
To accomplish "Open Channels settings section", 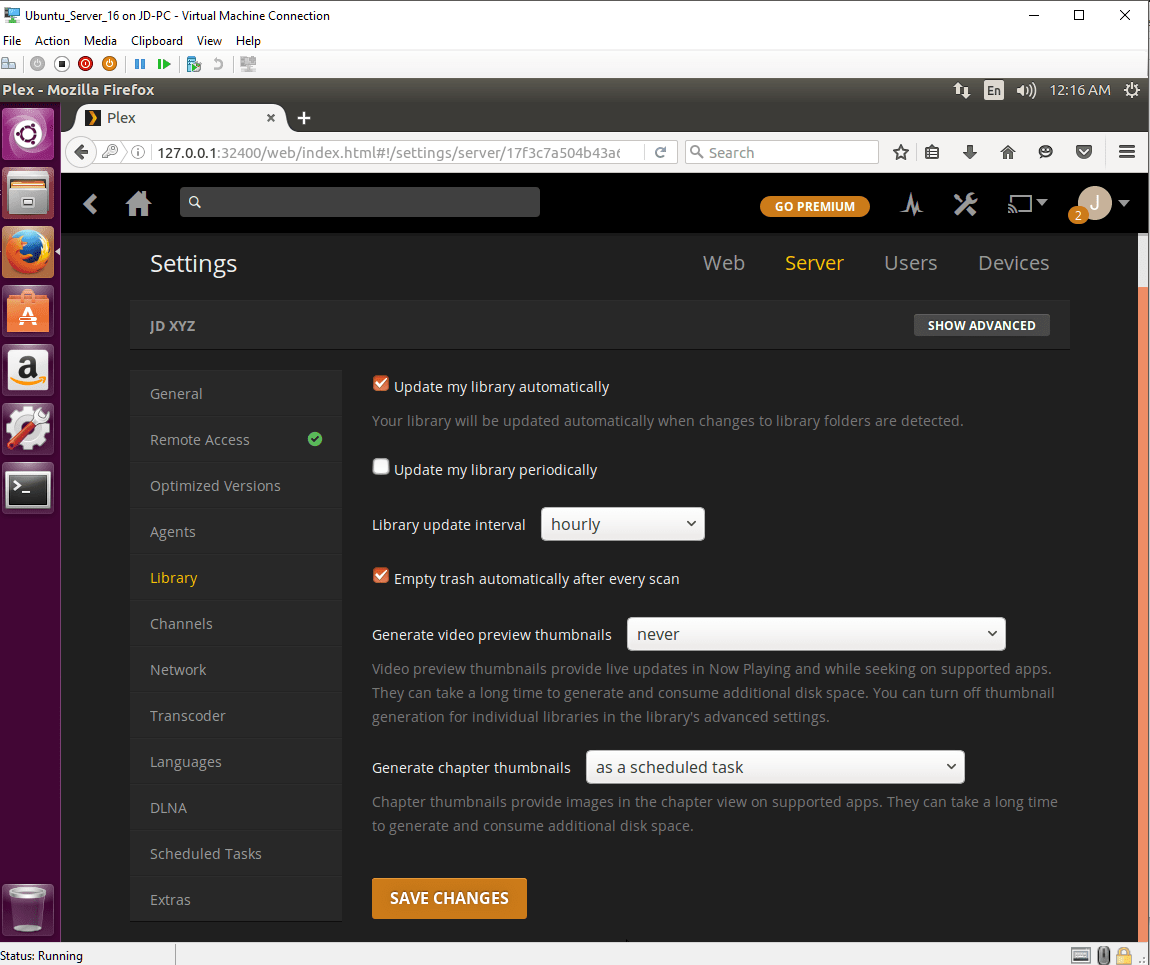I will 235,623.
